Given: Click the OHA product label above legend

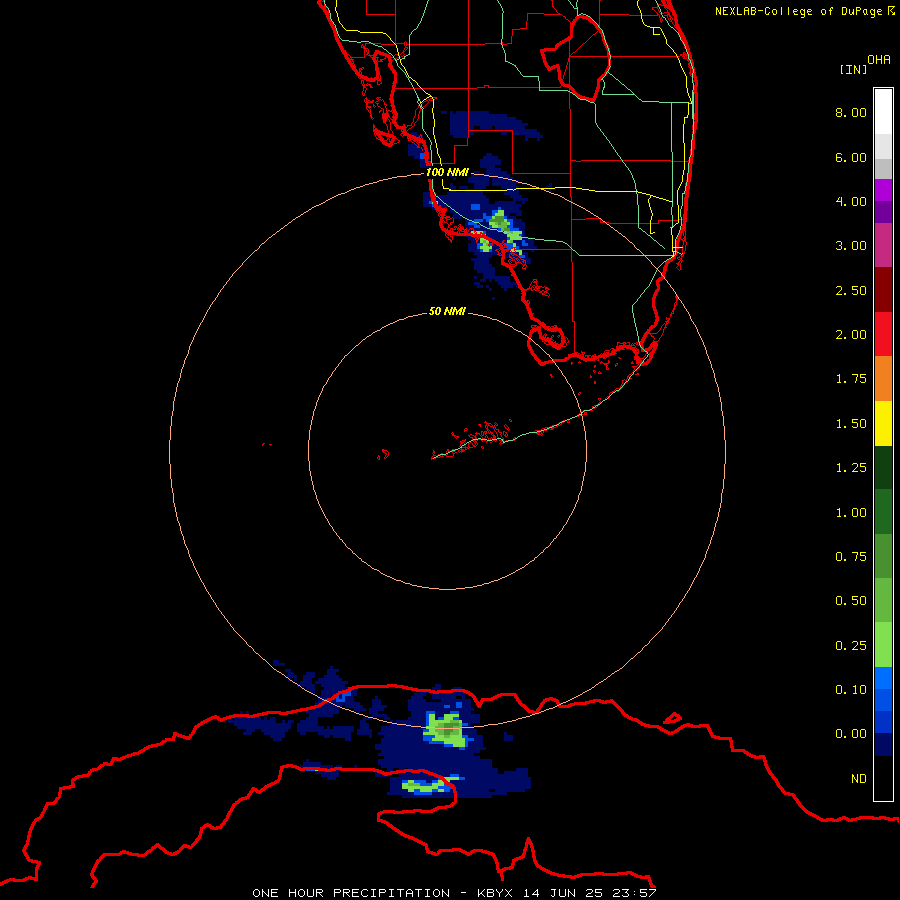Looking at the screenshot, I should coord(879,60).
